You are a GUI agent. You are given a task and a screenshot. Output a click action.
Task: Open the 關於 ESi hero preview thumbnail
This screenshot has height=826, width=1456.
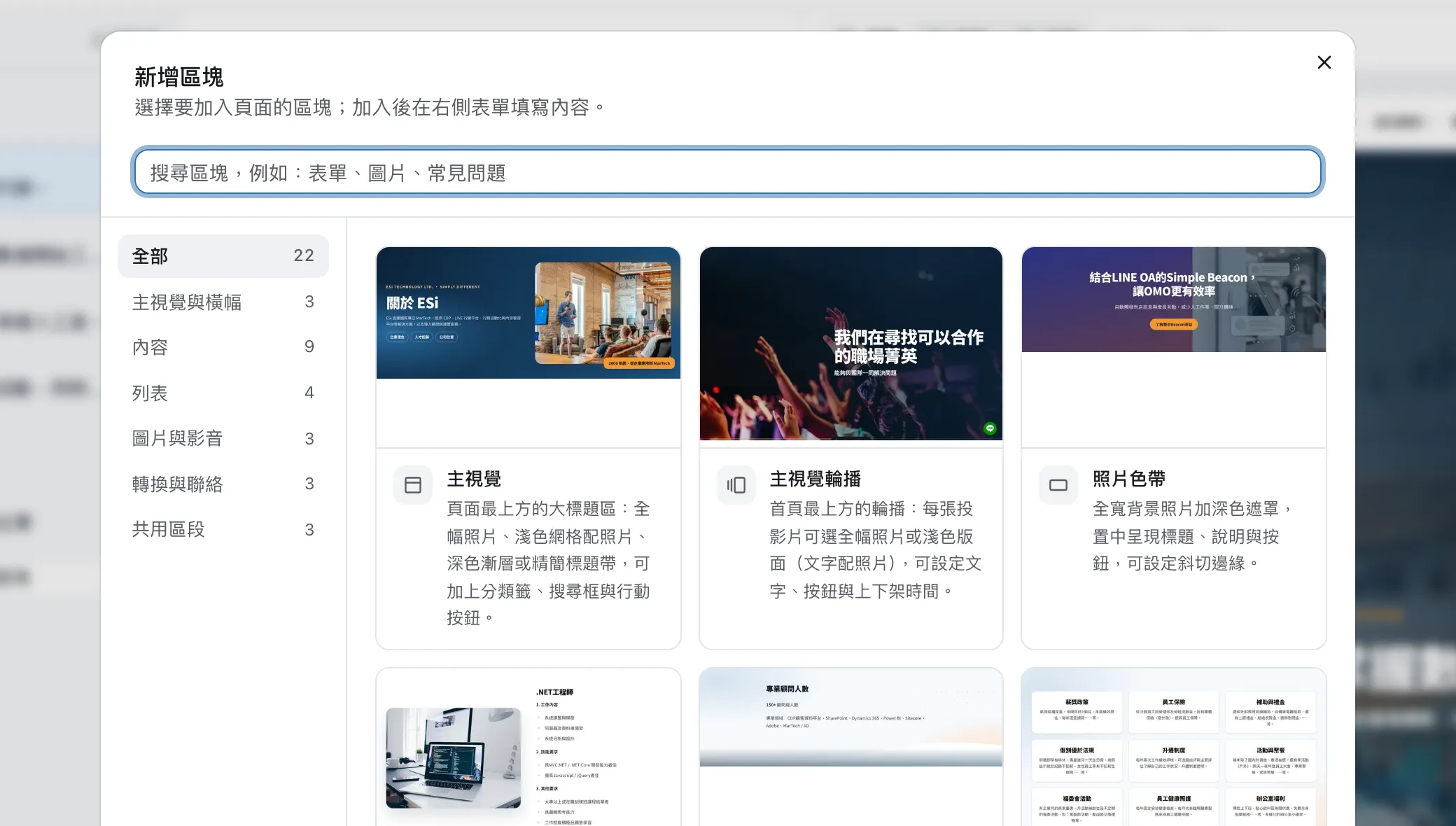pos(528,313)
